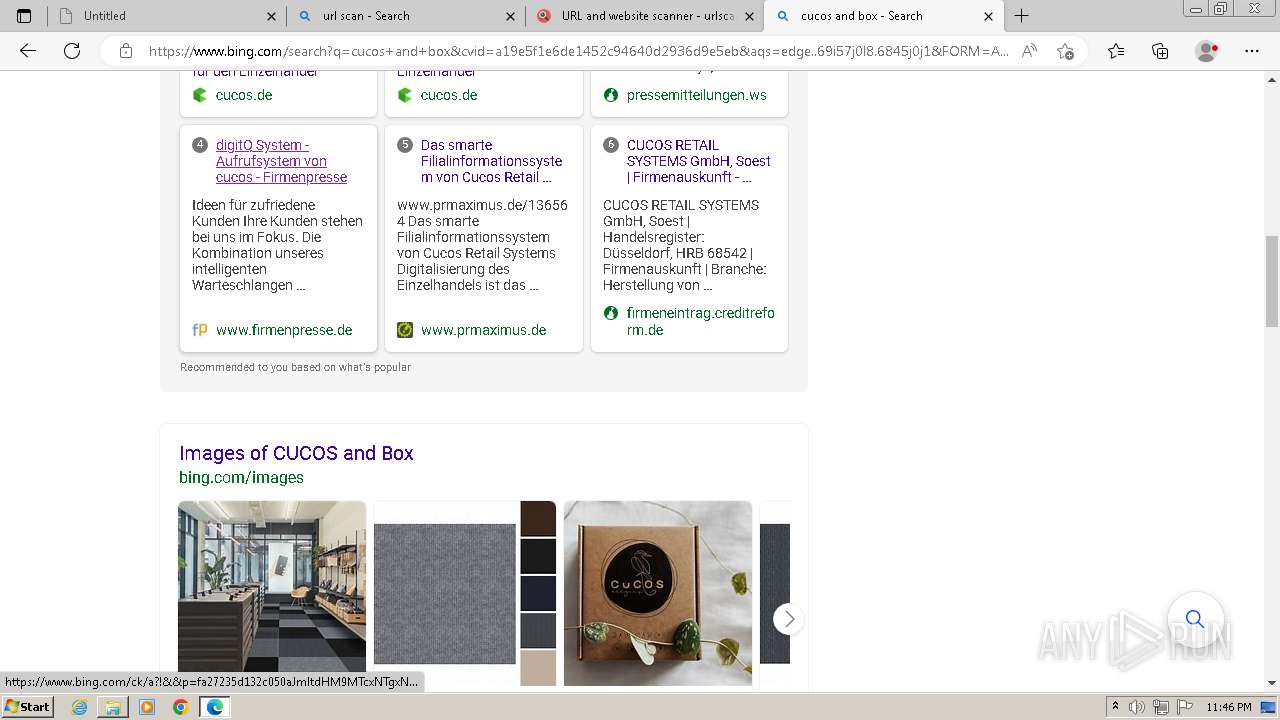Click the pressemitteilungen.ws globe favicon

611,95
